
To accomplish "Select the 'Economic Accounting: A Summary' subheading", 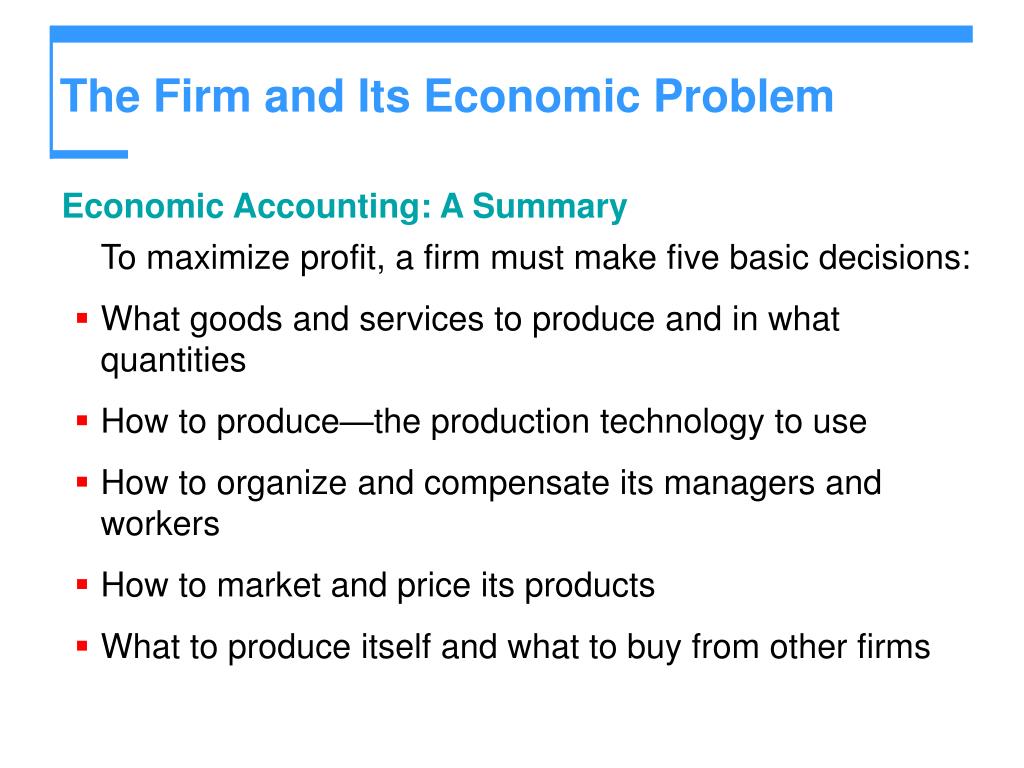I will 344,207.
